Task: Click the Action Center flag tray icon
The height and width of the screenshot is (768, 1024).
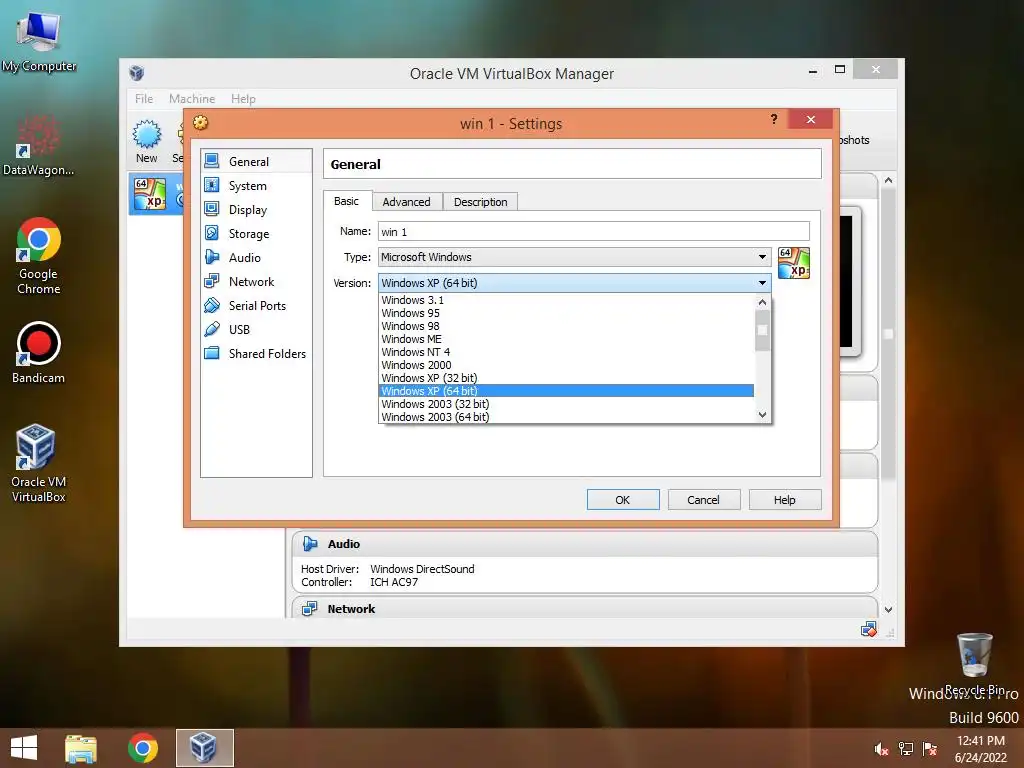Action: [929, 749]
